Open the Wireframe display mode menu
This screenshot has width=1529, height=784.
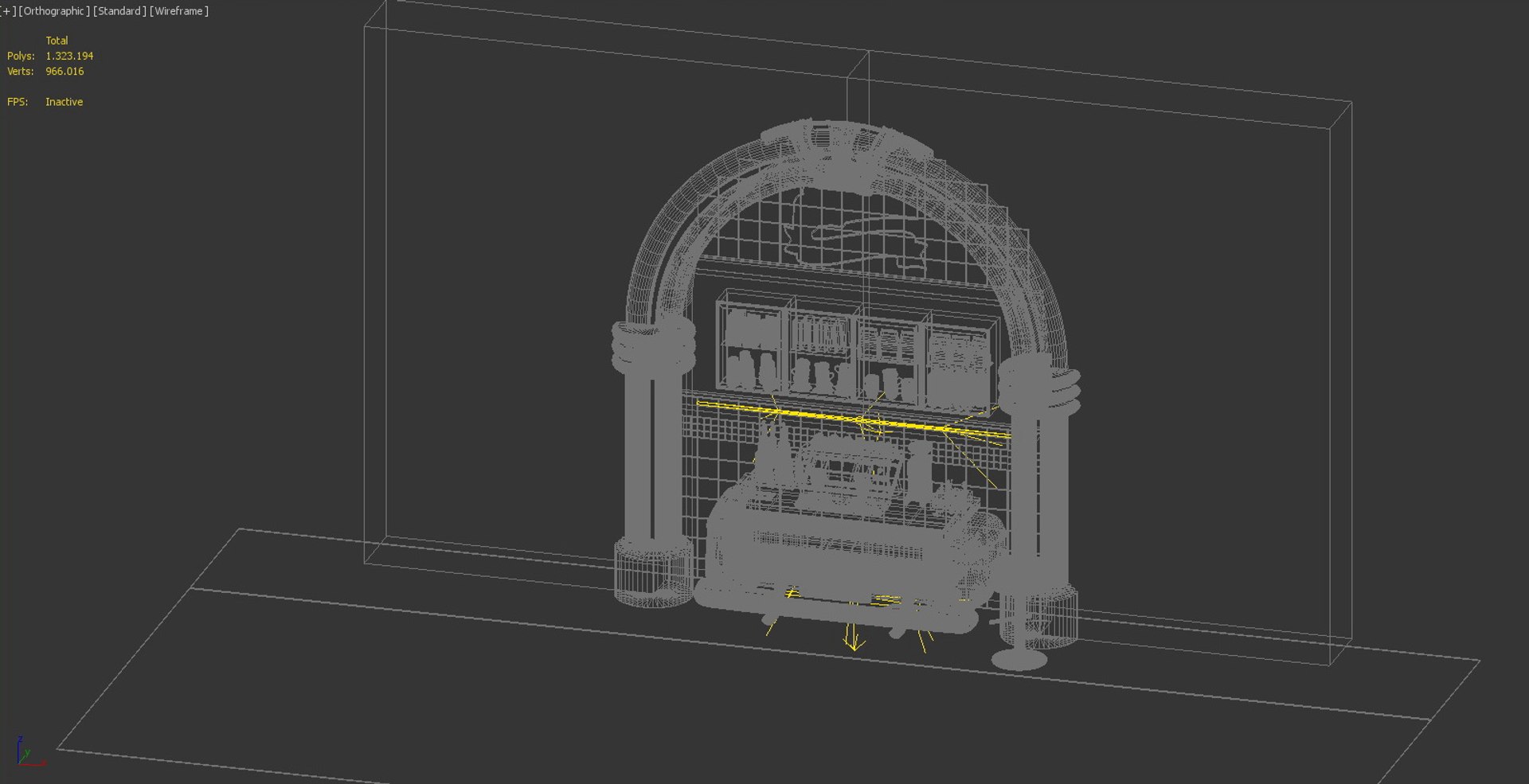point(179,11)
